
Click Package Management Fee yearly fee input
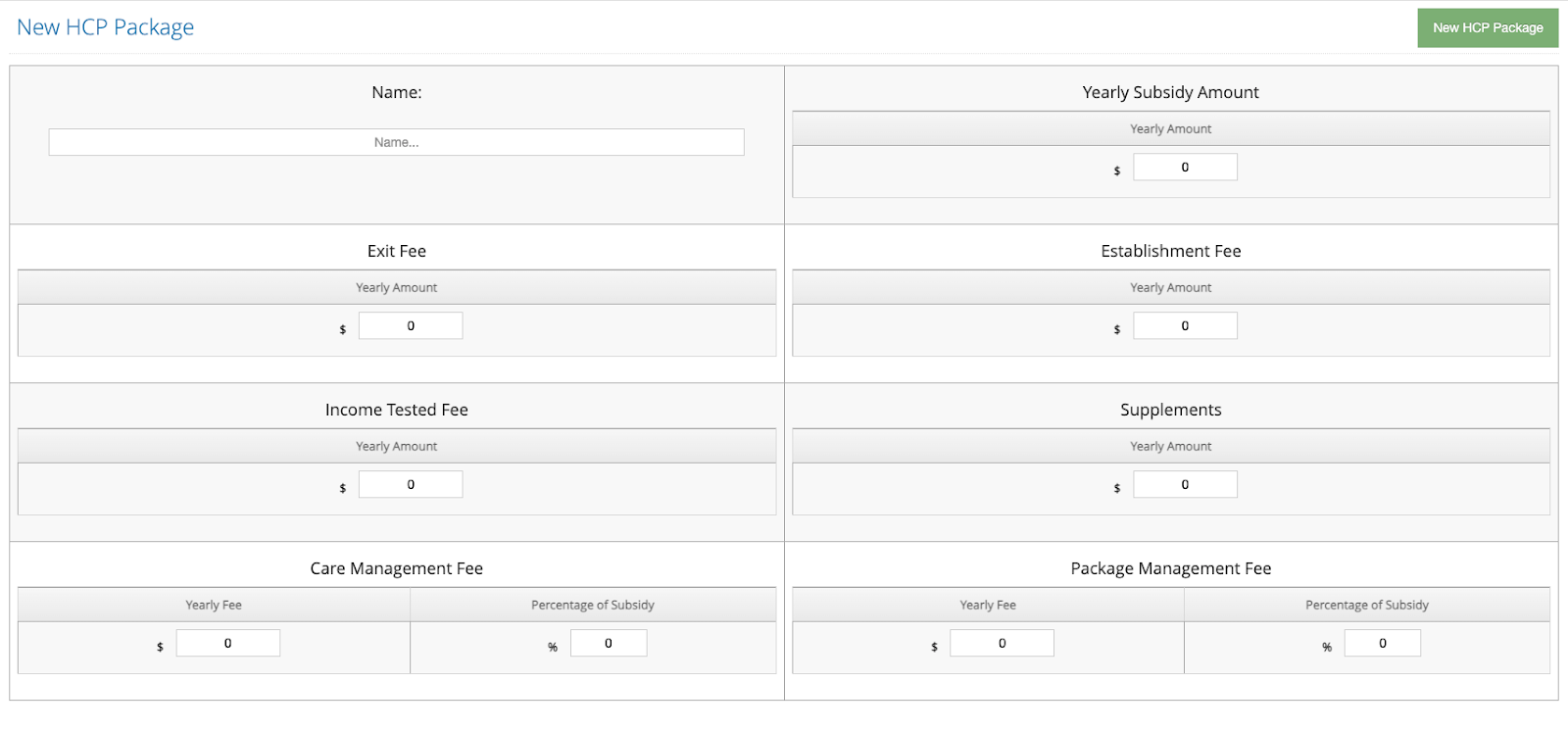[x=1002, y=644]
